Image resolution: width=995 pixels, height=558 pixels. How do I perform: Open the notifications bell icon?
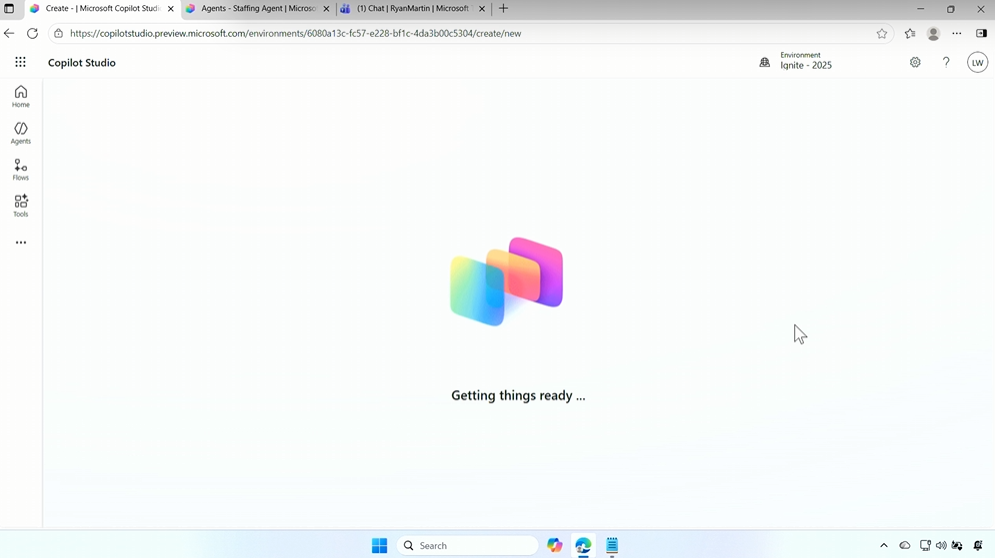[978, 545]
